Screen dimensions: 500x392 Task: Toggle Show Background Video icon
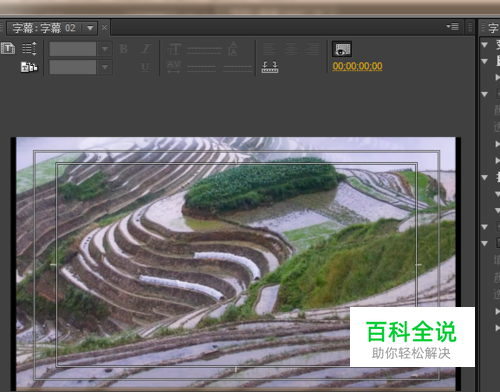pyautogui.click(x=342, y=49)
